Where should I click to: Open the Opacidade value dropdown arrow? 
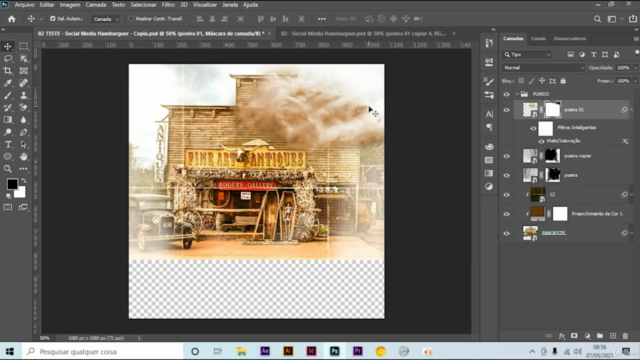tap(635, 68)
